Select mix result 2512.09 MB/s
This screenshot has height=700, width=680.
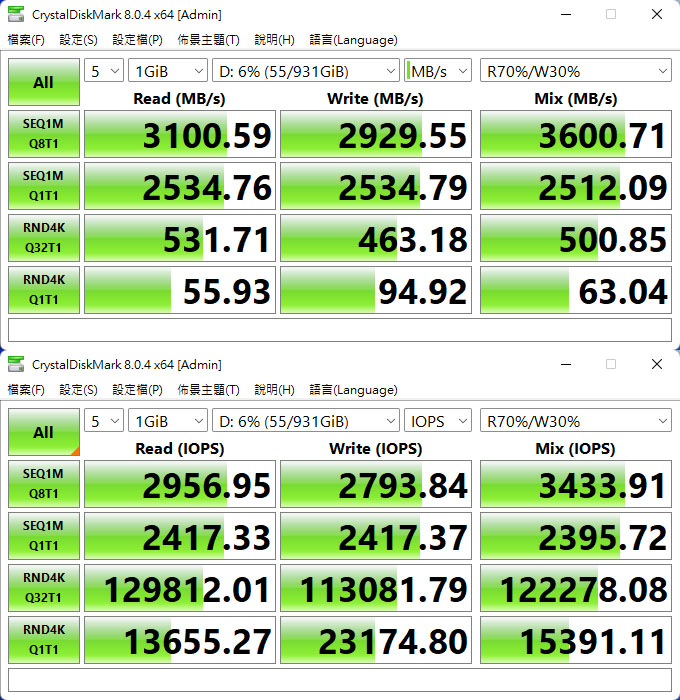576,186
